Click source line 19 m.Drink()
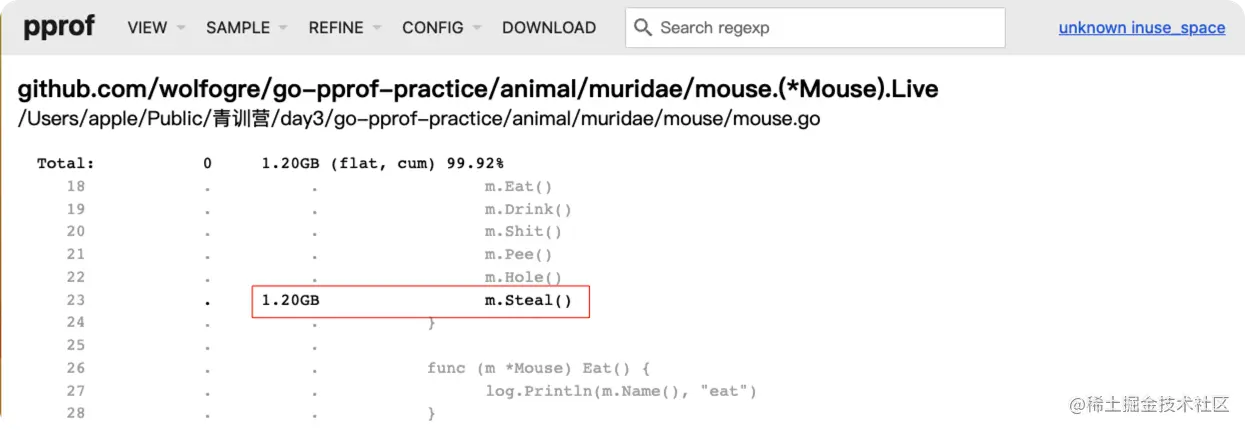The height and width of the screenshot is (430, 1245). [x=528, y=209]
